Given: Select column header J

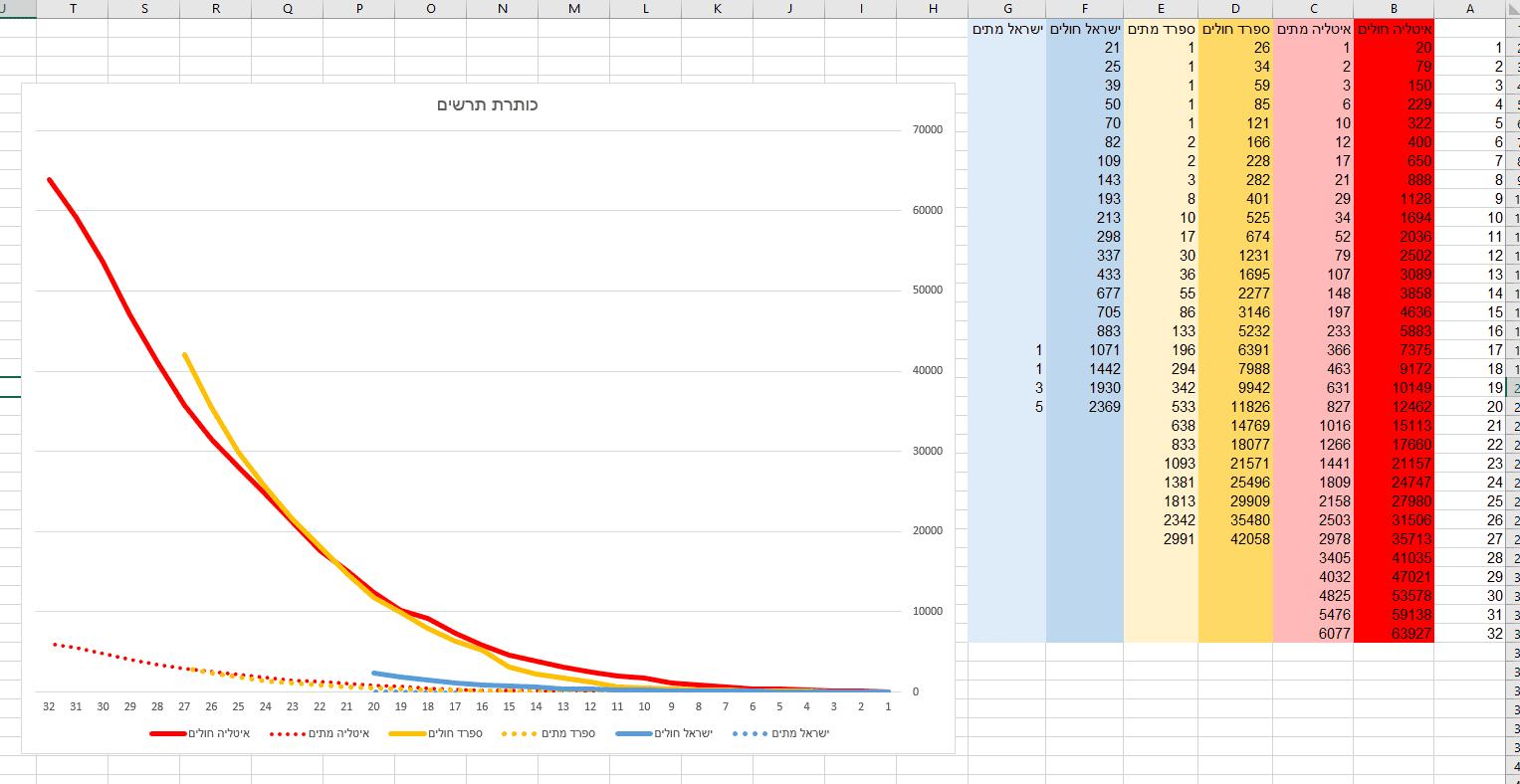Looking at the screenshot, I should click(789, 9).
